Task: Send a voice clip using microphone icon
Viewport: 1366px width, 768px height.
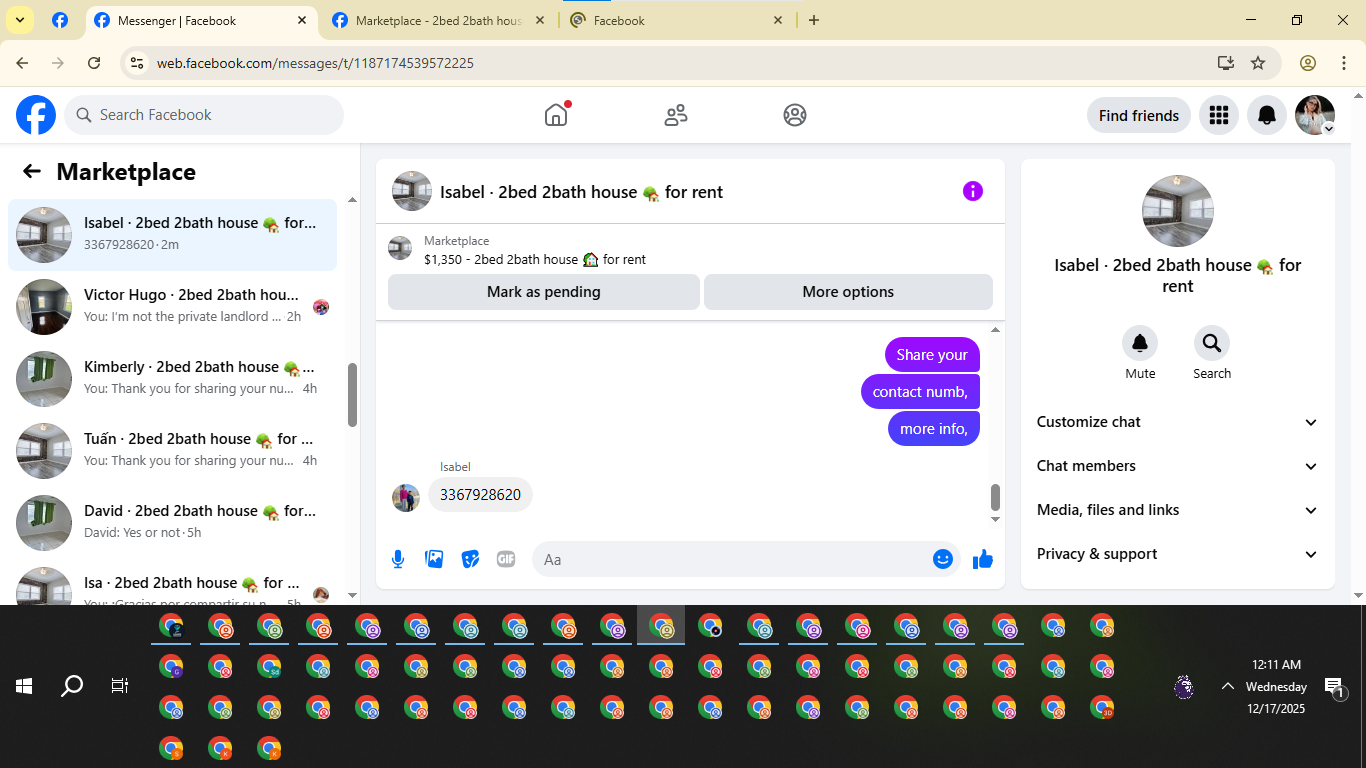Action: coord(398,559)
